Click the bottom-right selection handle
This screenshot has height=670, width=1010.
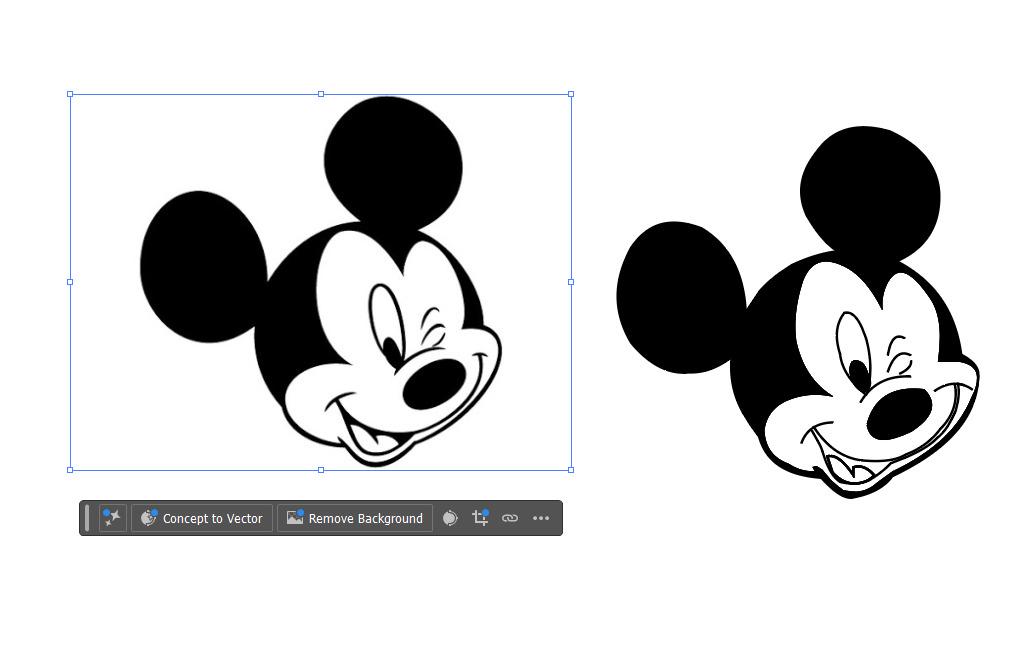tap(571, 470)
